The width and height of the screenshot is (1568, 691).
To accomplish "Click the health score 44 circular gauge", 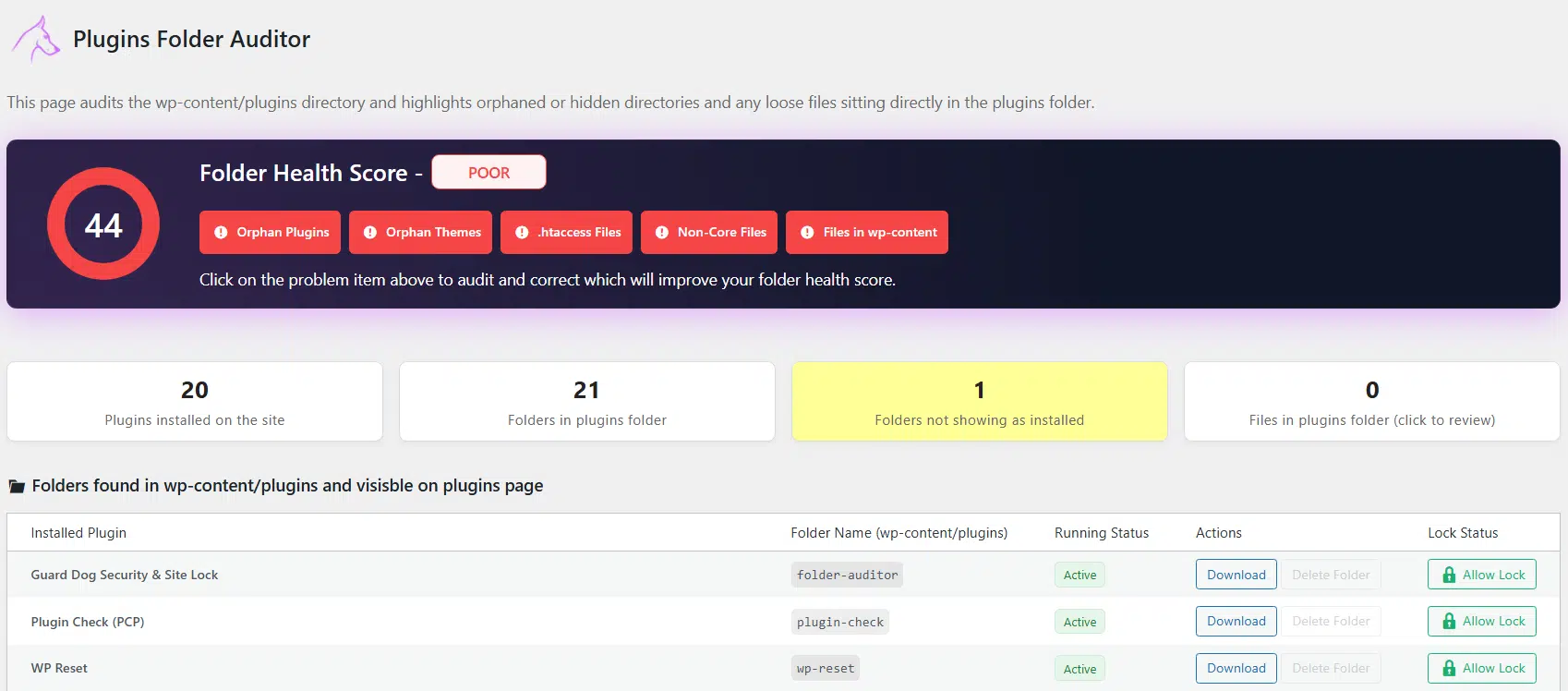I will click(103, 224).
